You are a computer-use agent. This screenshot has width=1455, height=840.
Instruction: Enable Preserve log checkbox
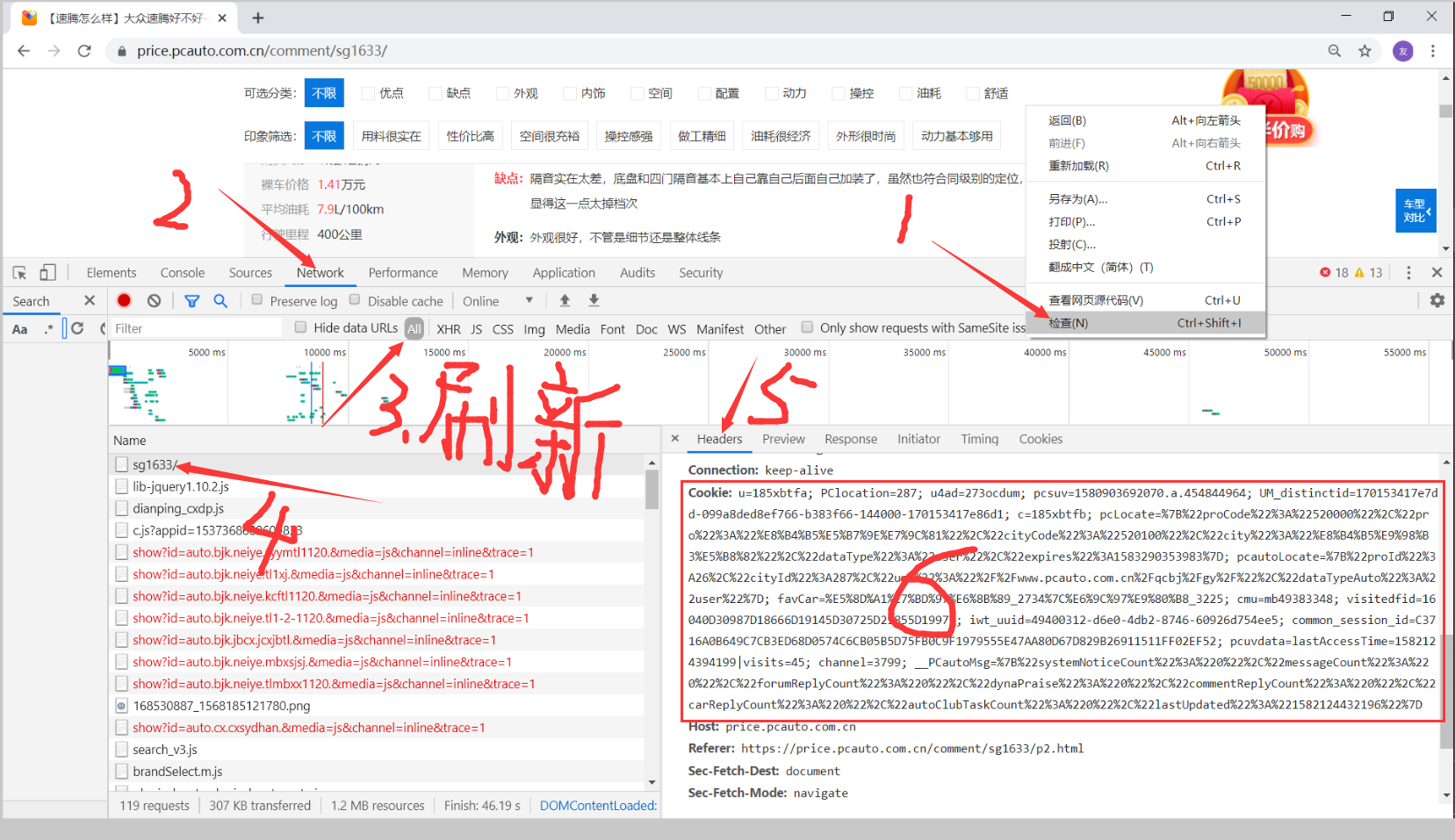coord(257,299)
